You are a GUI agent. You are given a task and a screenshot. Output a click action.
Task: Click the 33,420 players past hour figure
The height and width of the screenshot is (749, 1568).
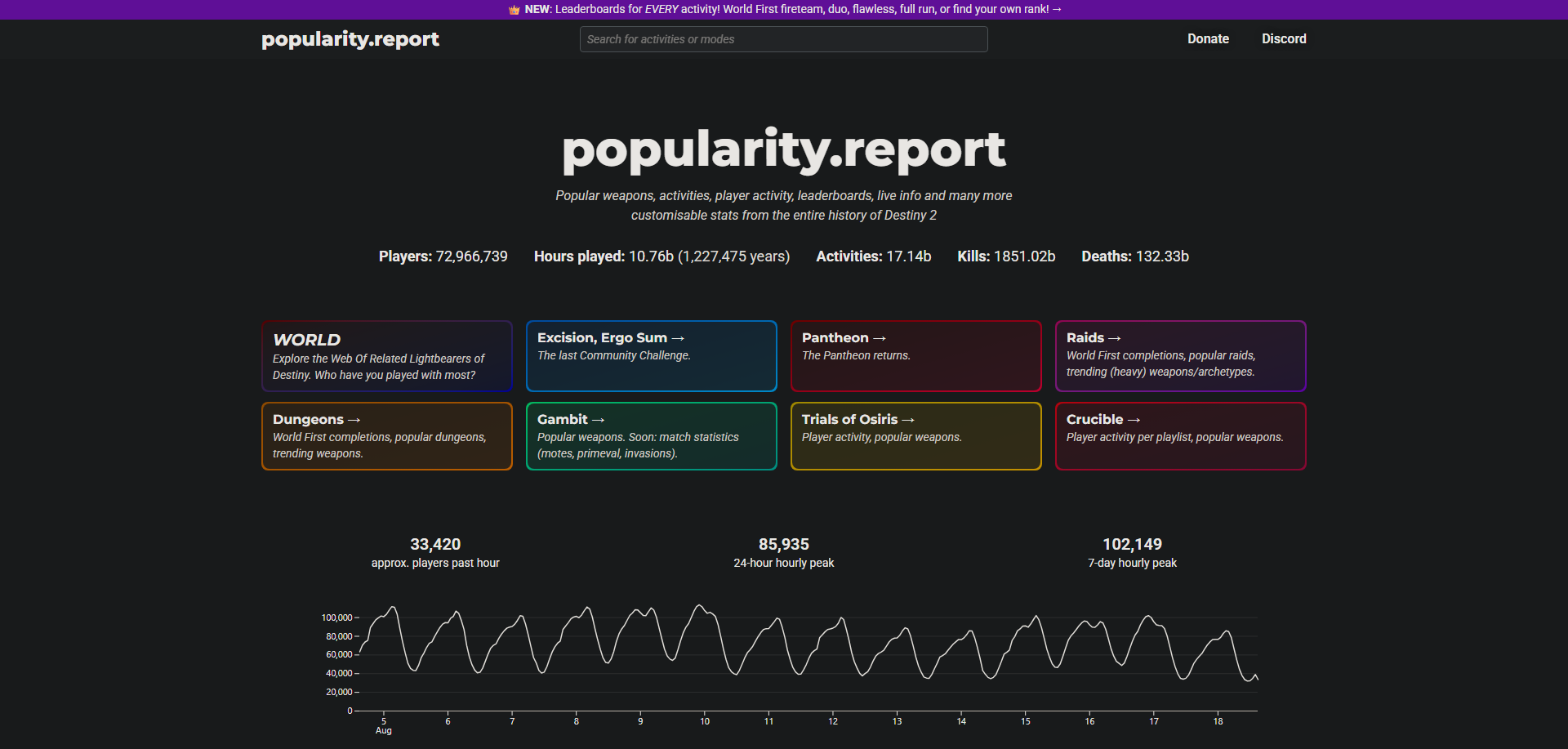click(435, 544)
